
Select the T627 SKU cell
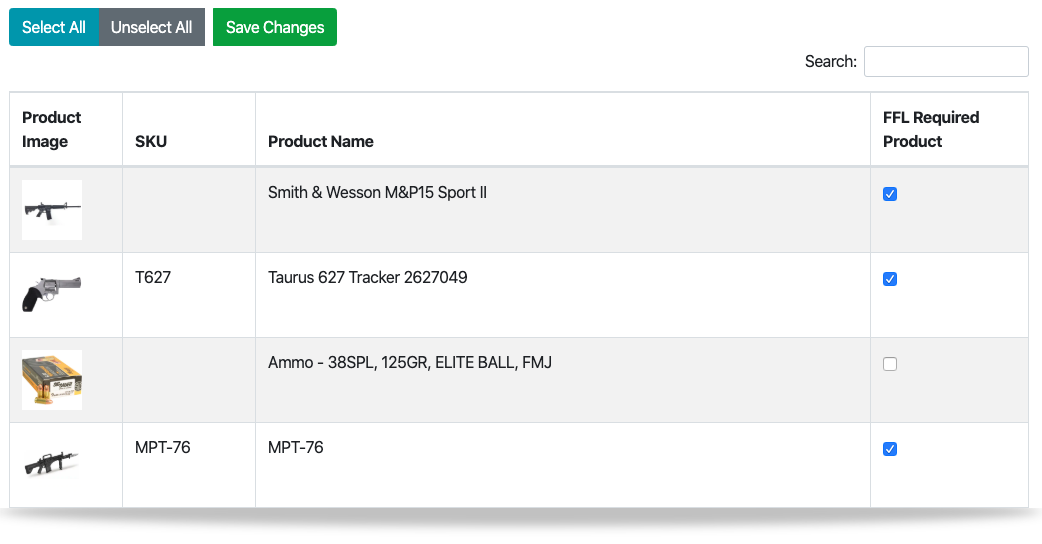click(x=153, y=277)
